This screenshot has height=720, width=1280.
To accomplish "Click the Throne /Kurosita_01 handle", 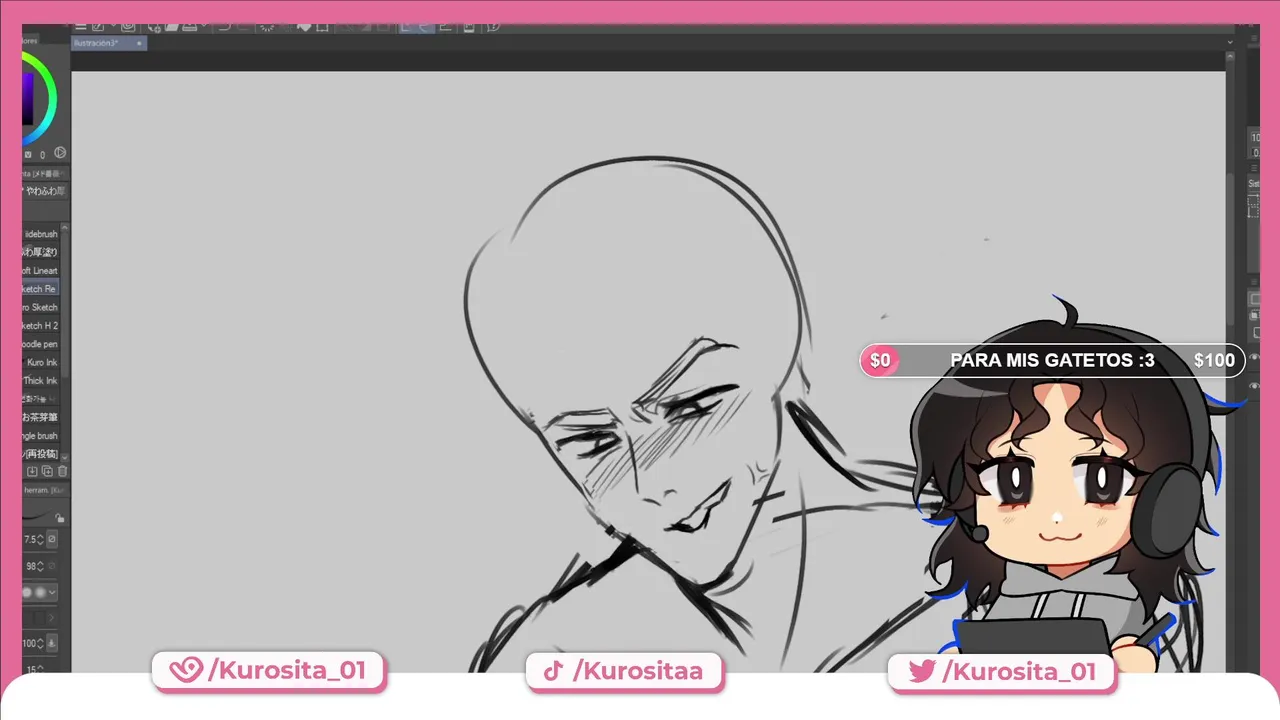I will [268, 671].
